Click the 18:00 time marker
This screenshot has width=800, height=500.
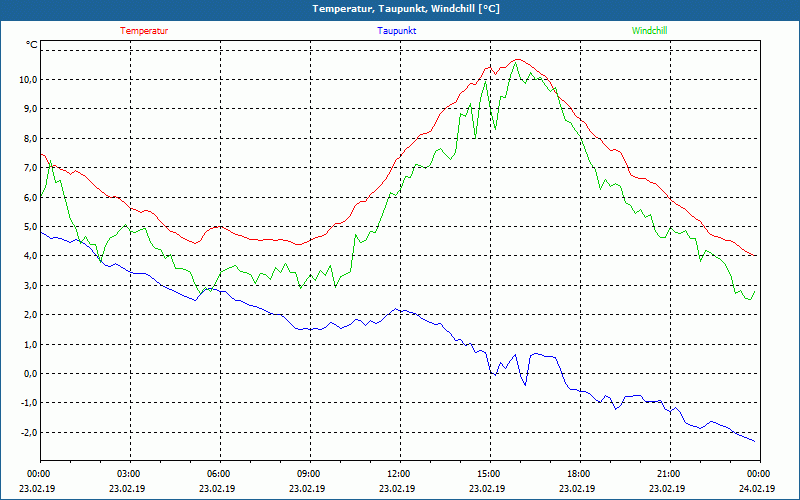[x=579, y=474]
